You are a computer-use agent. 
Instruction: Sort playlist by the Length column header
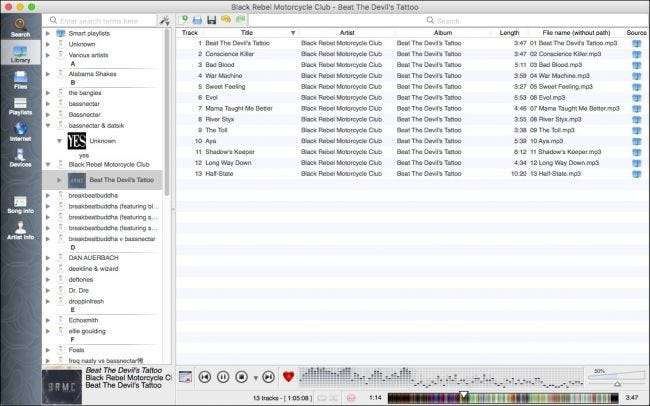click(x=509, y=32)
